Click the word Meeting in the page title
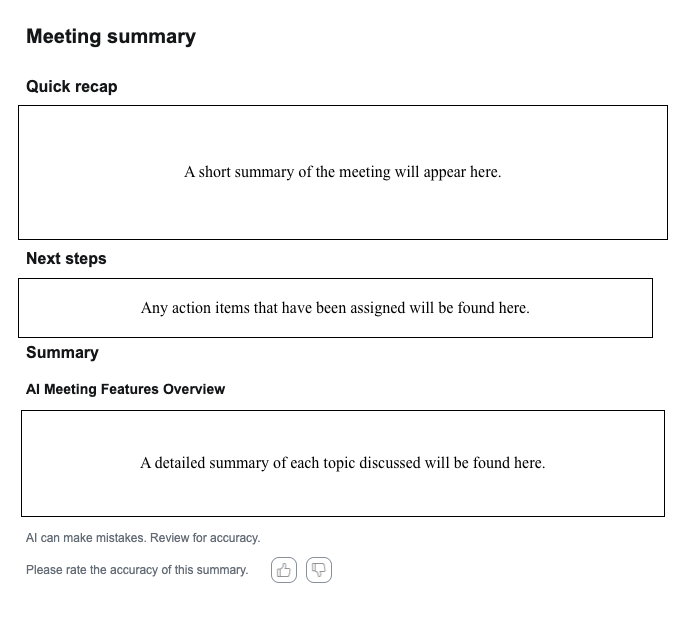Image resolution: width=685 pixels, height=620 pixels. click(x=64, y=37)
